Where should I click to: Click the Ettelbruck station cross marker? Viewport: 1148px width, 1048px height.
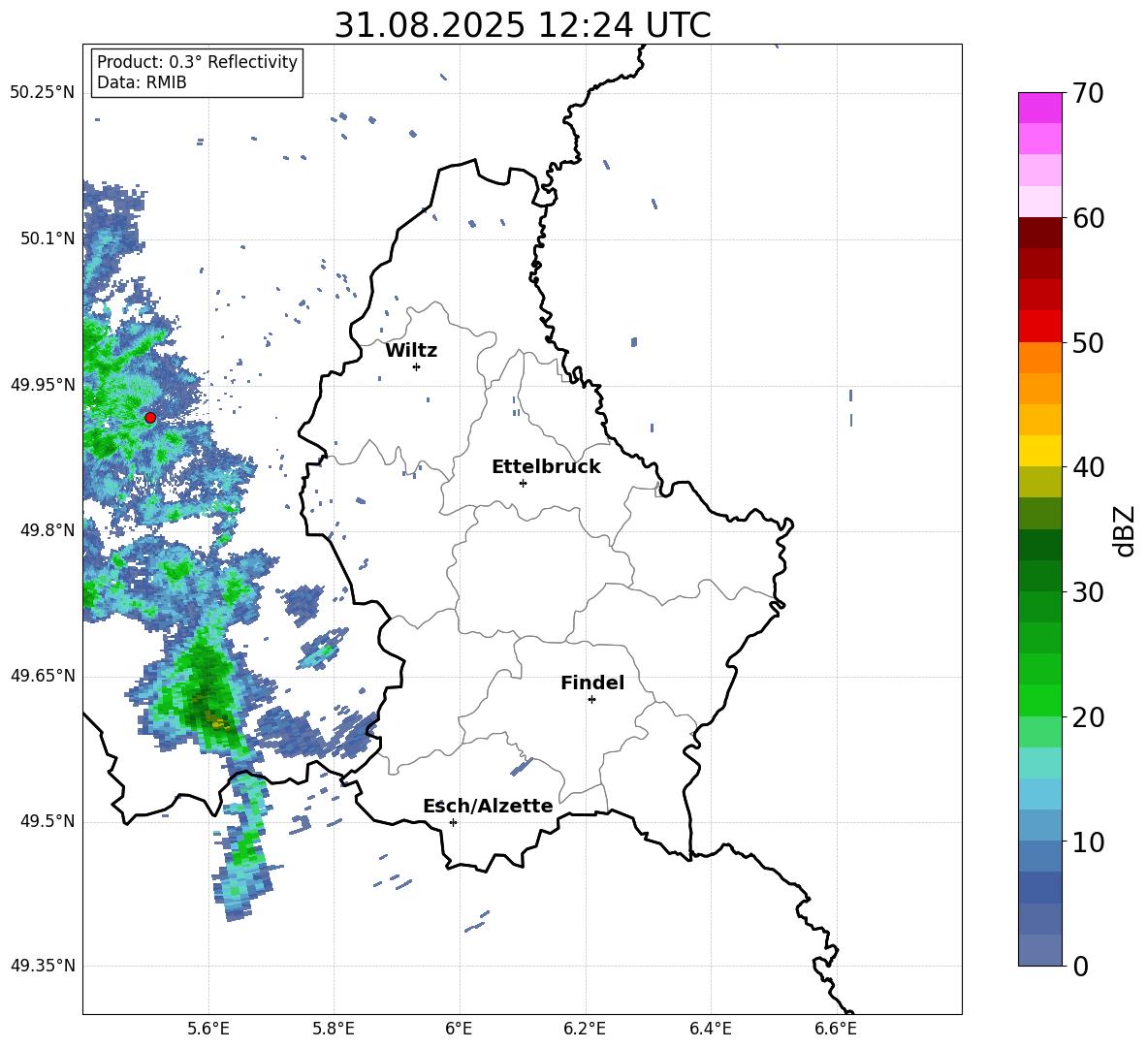[x=523, y=483]
